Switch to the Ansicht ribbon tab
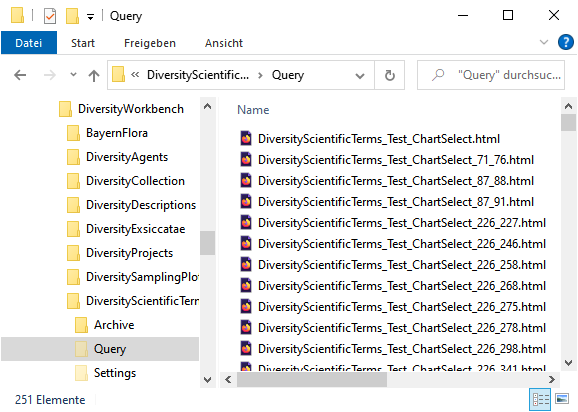The image size is (578, 412). [x=224, y=43]
